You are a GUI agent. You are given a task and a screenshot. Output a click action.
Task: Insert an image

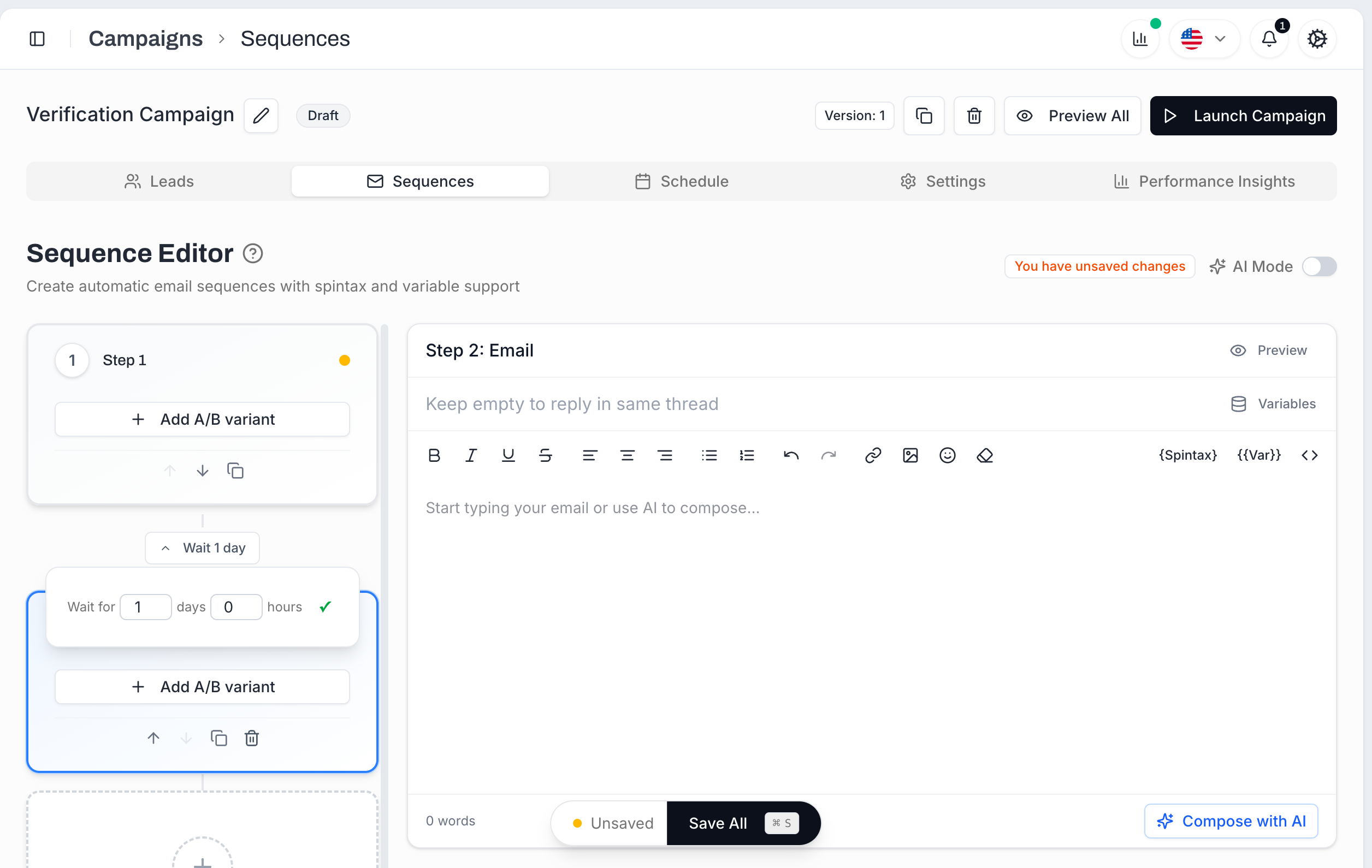click(910, 456)
